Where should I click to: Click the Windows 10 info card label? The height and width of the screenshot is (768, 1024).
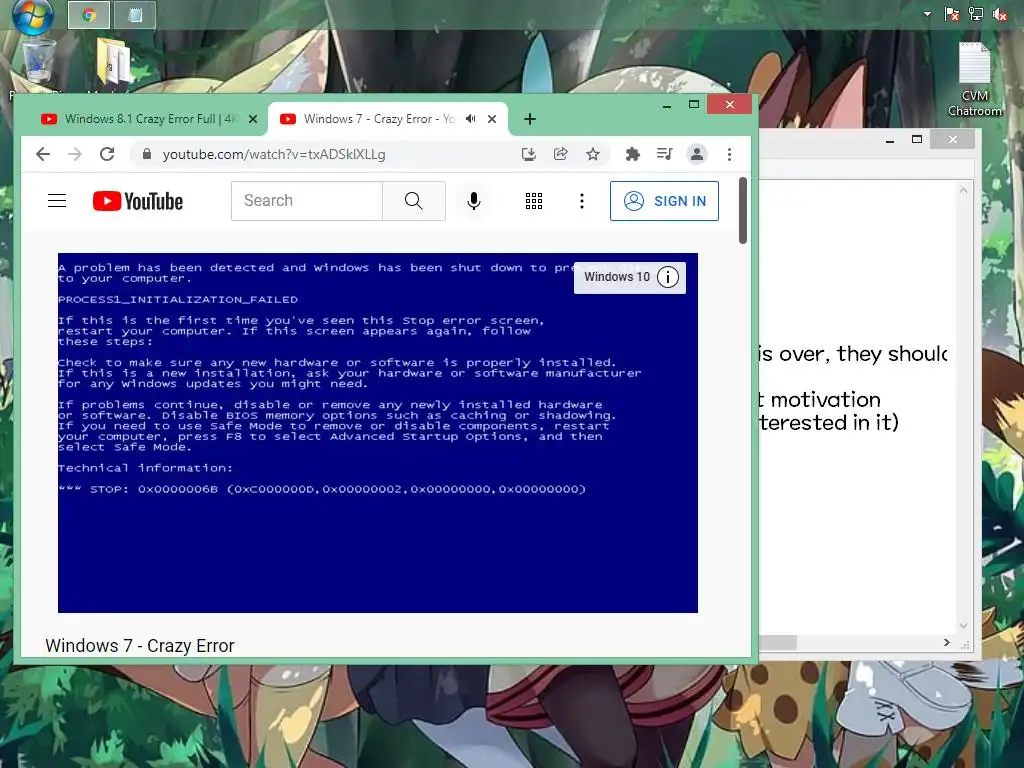coord(617,277)
